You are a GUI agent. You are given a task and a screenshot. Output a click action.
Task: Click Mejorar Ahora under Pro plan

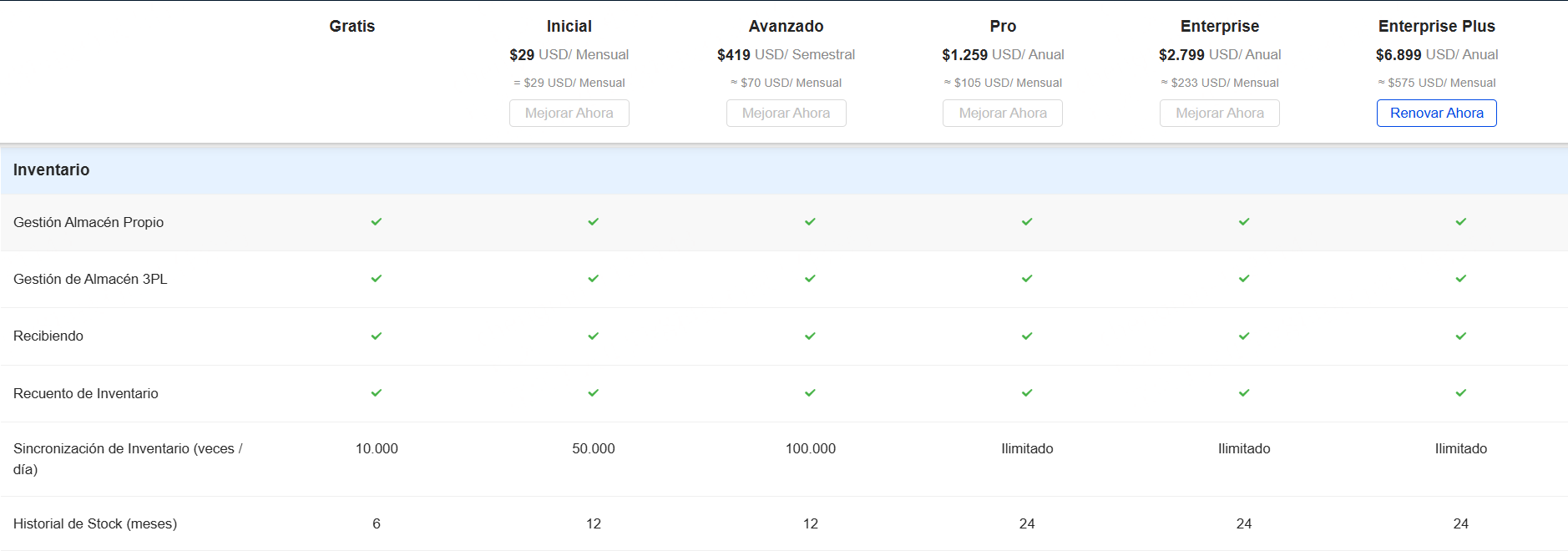1002,114
